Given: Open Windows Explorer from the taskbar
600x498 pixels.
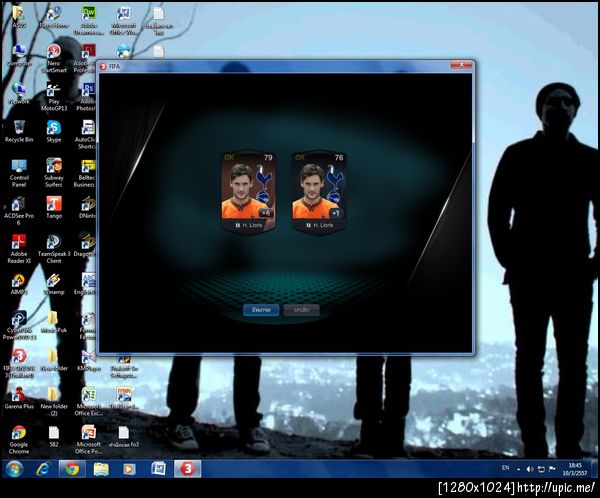Looking at the screenshot, I should 101,469.
